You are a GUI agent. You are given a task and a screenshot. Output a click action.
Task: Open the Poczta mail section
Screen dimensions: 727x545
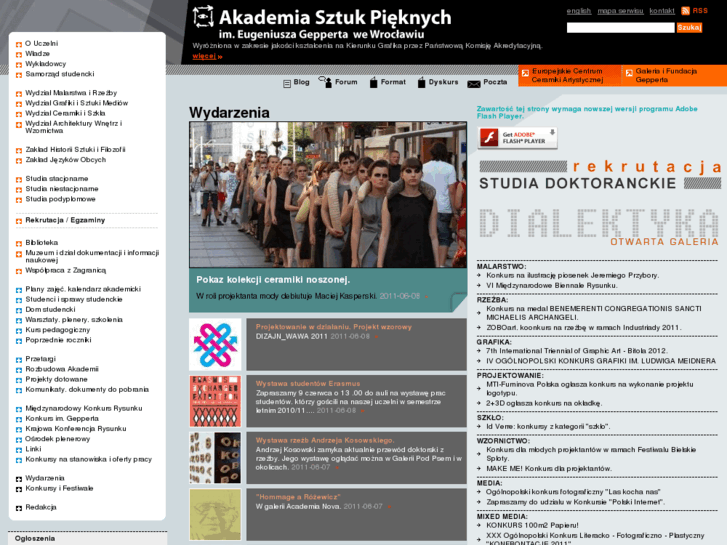coord(495,82)
